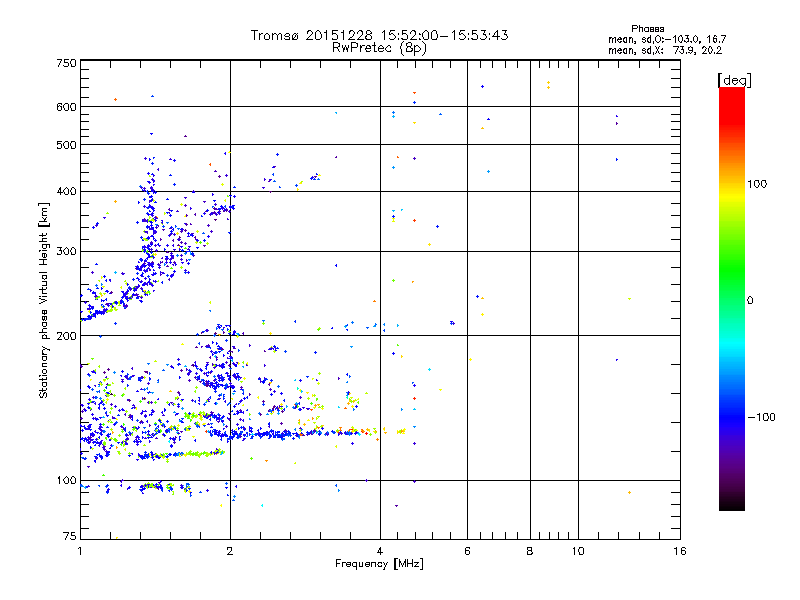
Task: Click the "750" height axis tick label
Action: 66,63
